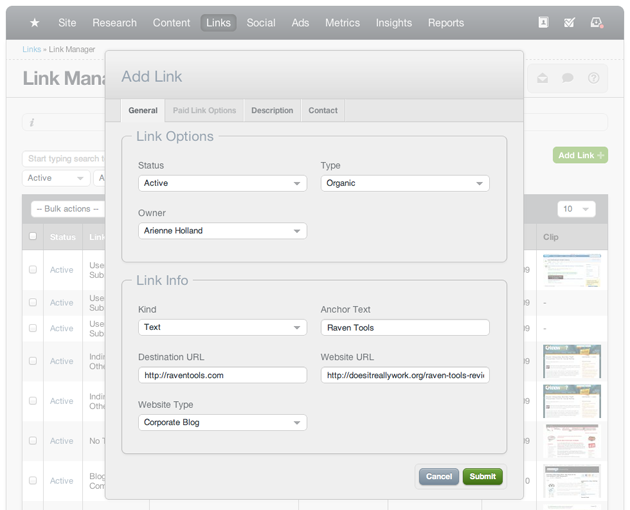
Task: Open the Kind dropdown showing Text
Action: 223,327
